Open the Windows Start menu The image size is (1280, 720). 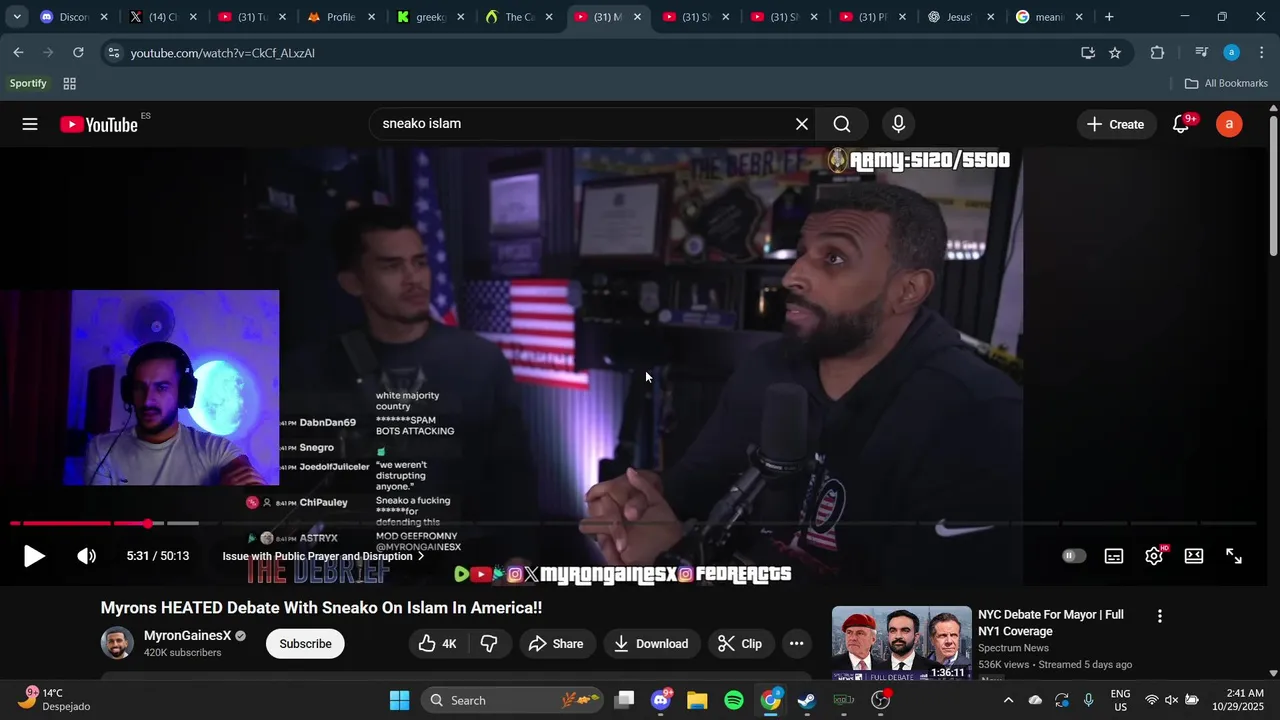[399, 700]
